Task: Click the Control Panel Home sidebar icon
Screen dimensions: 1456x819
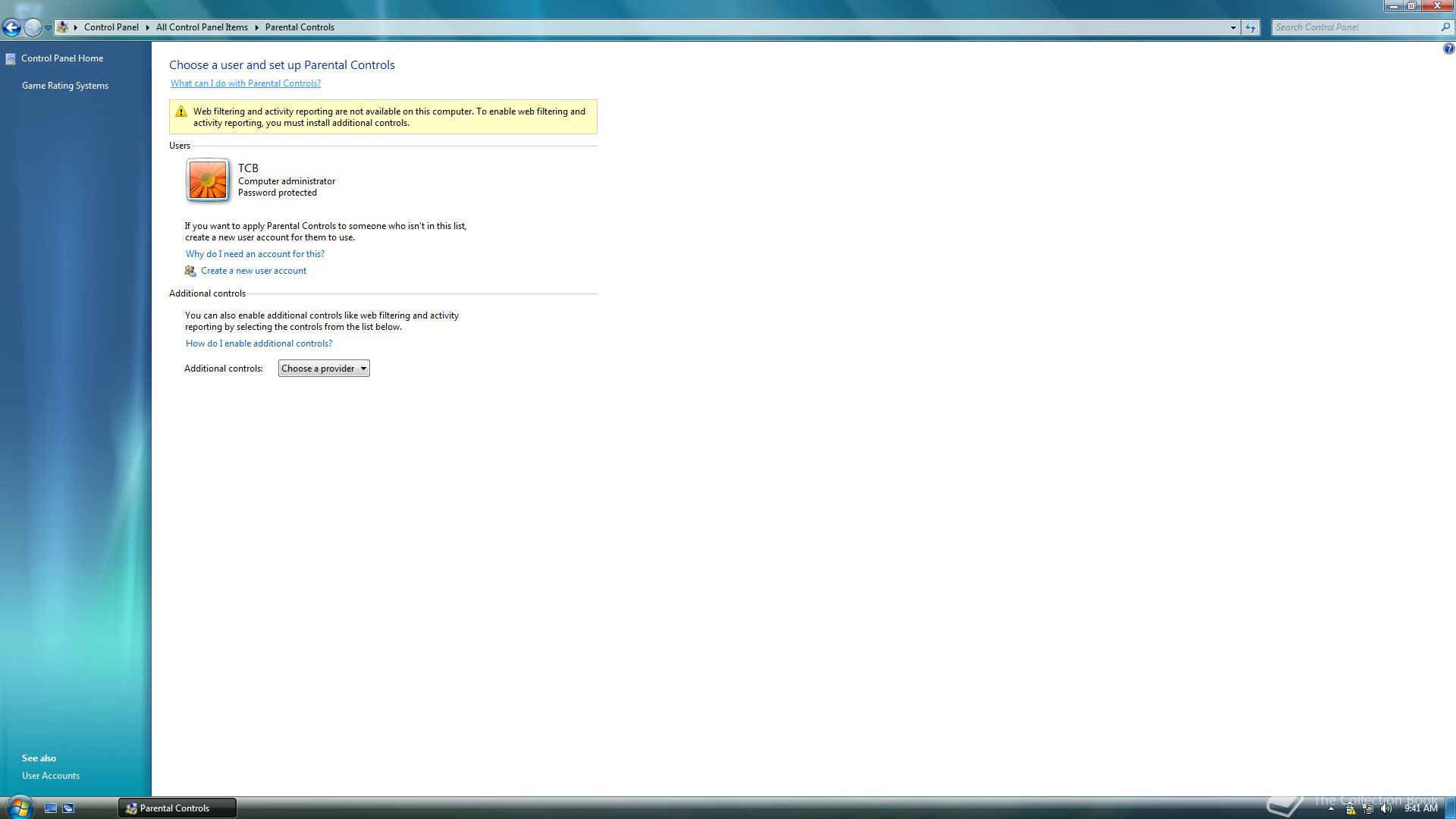Action: (11, 58)
